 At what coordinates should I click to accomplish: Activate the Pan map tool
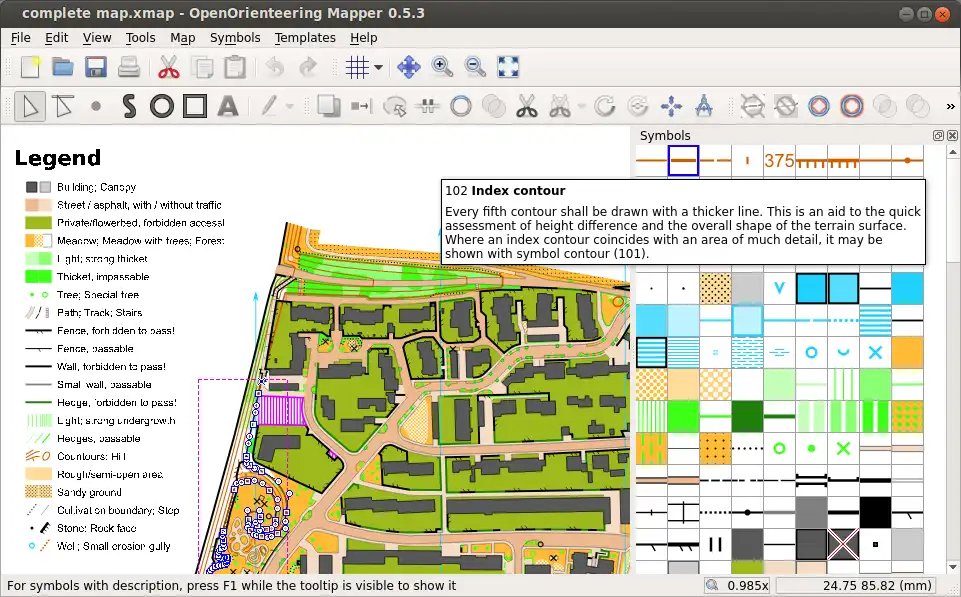408,67
